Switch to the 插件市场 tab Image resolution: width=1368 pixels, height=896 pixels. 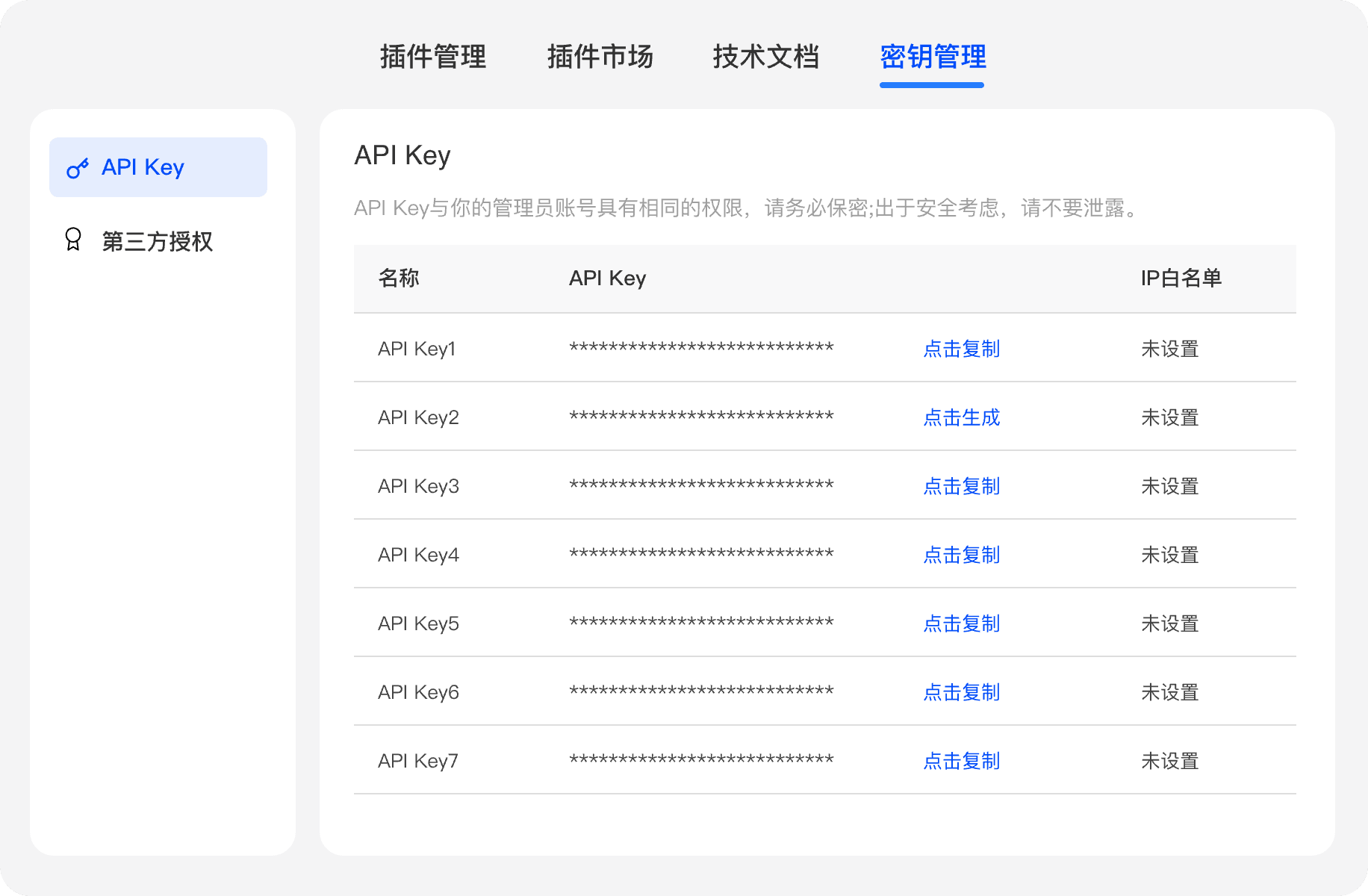coord(600,57)
